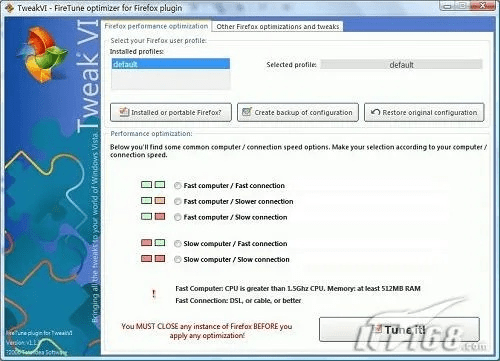Select Slow computer / Slow connection radio
The height and width of the screenshot is (361, 500).
point(178,259)
